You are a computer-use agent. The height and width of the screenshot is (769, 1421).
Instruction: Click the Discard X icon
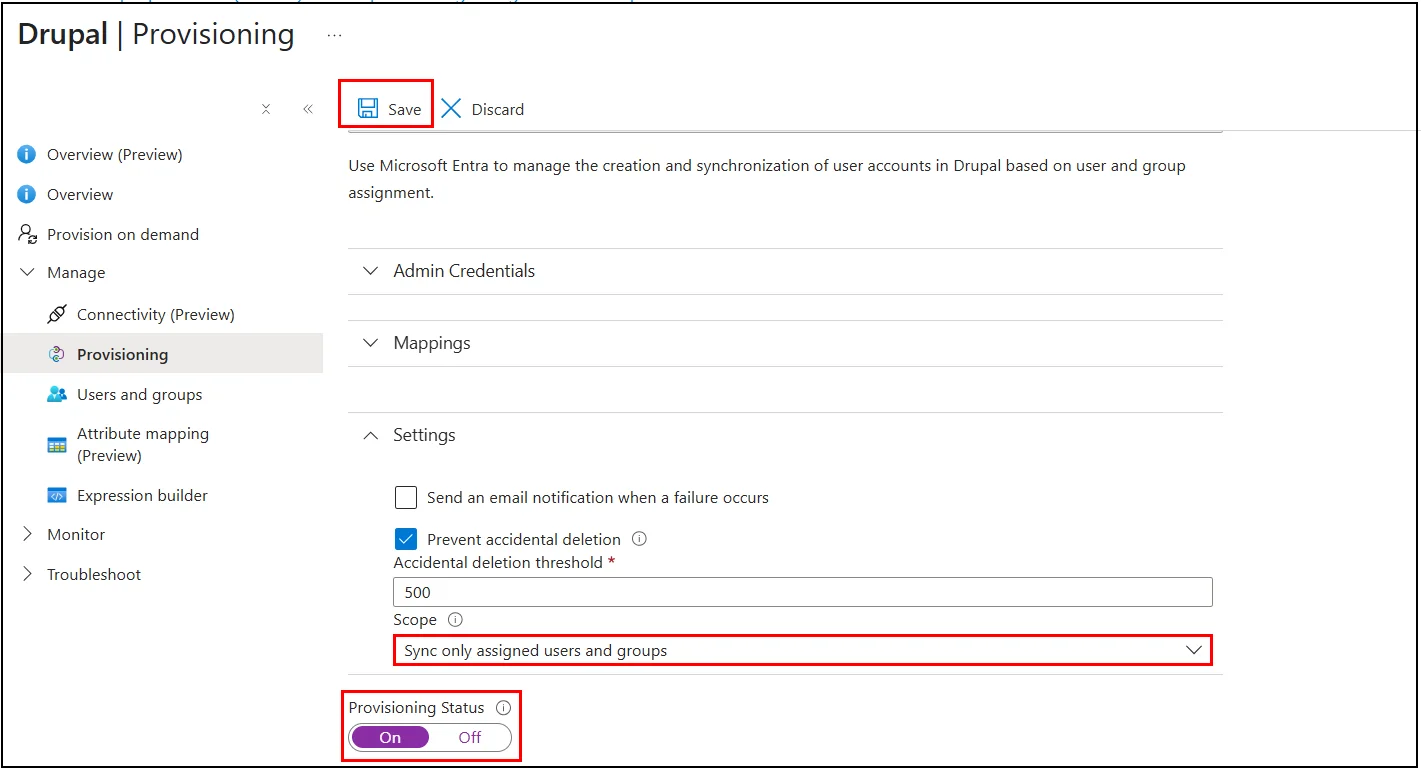pos(451,109)
